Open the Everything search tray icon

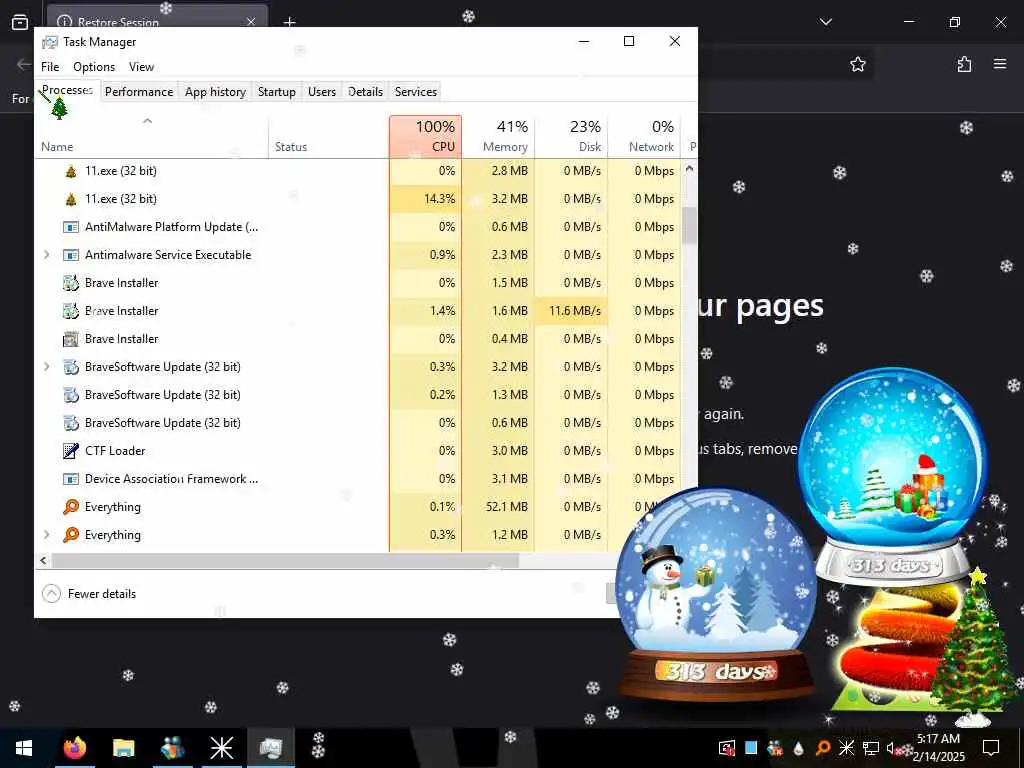click(823, 748)
